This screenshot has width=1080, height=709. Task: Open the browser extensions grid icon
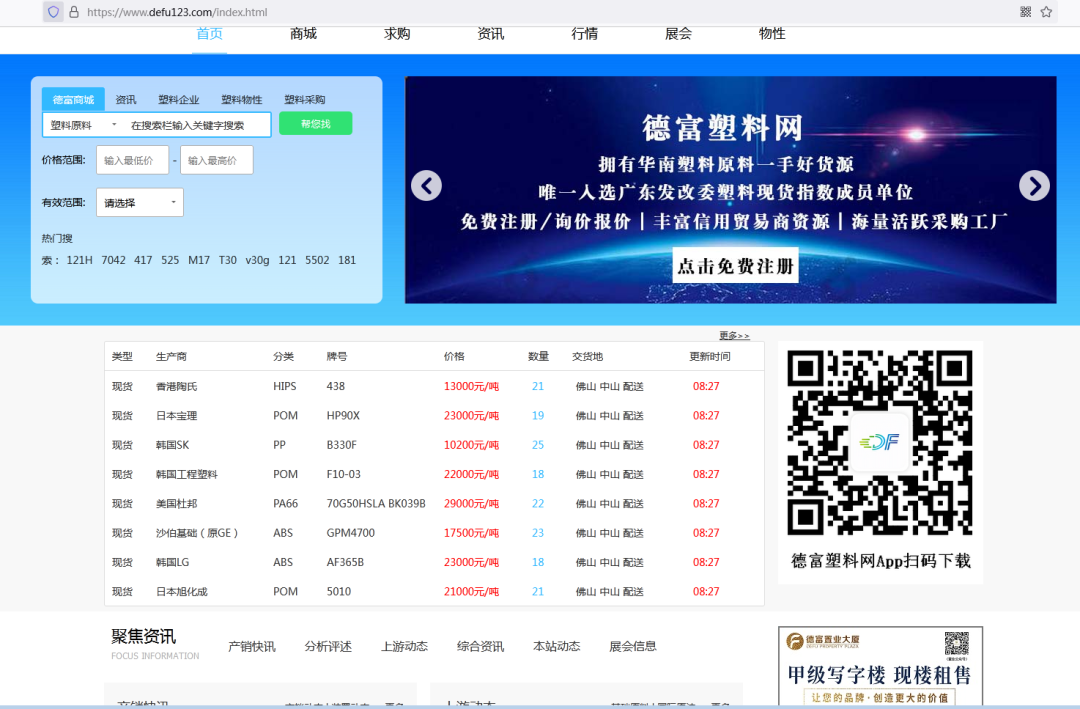[x=1026, y=10]
